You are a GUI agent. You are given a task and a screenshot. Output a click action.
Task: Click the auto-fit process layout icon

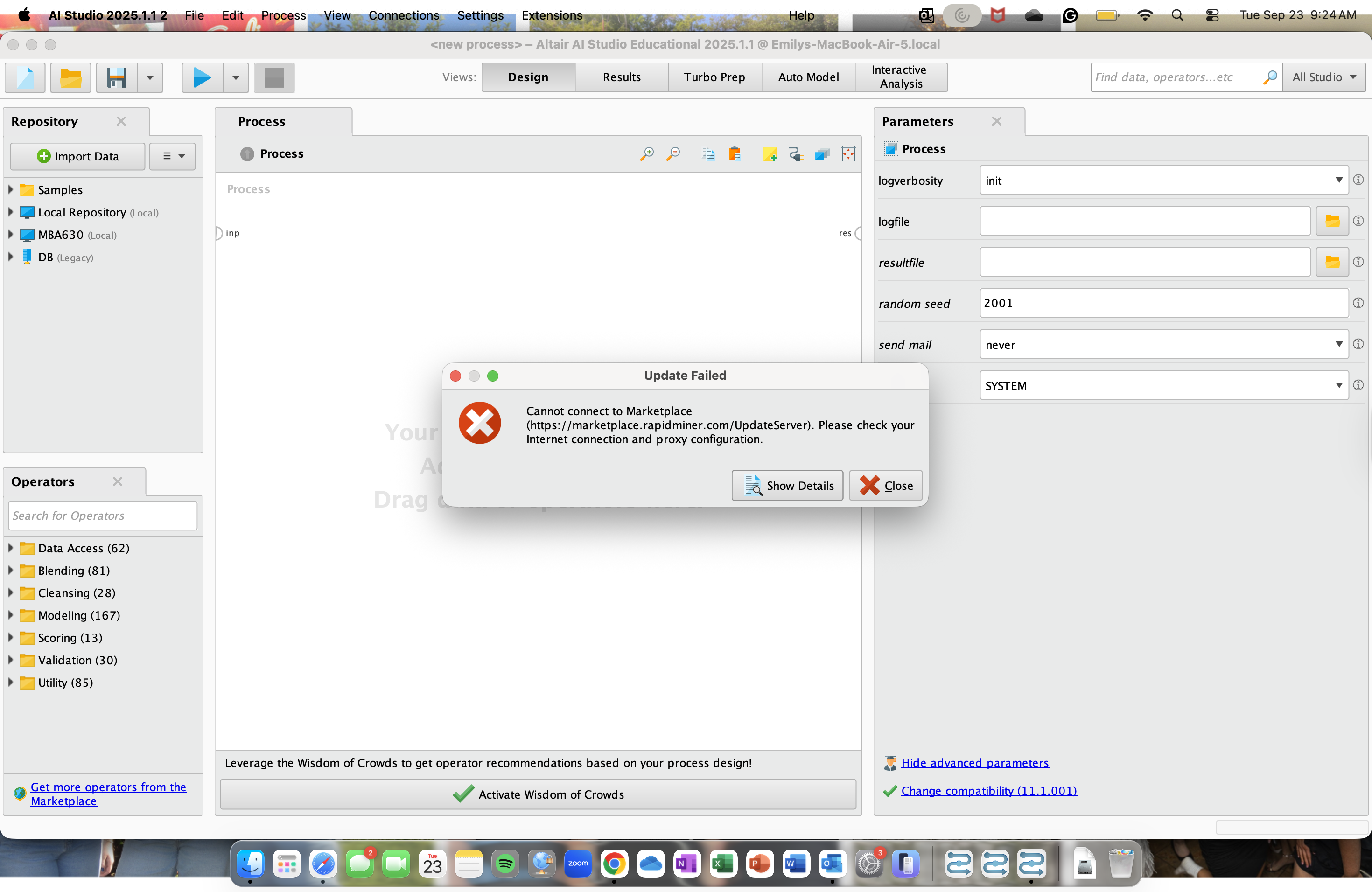(x=847, y=154)
